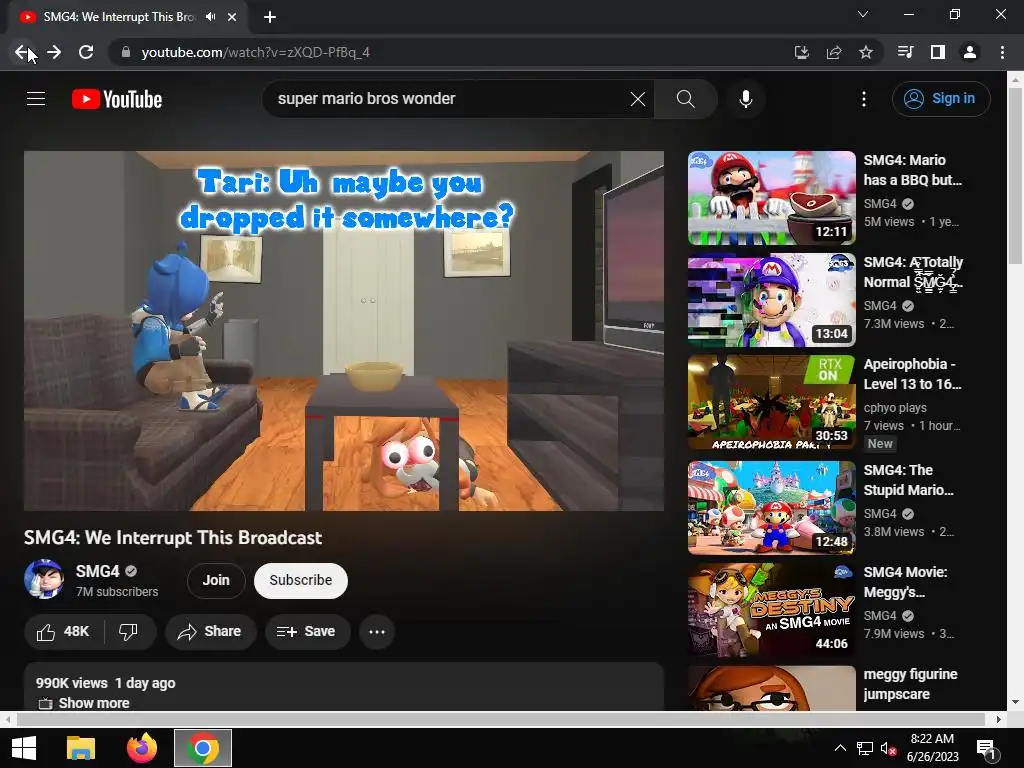
Task: Click the install app icon in address bar
Action: (x=802, y=52)
